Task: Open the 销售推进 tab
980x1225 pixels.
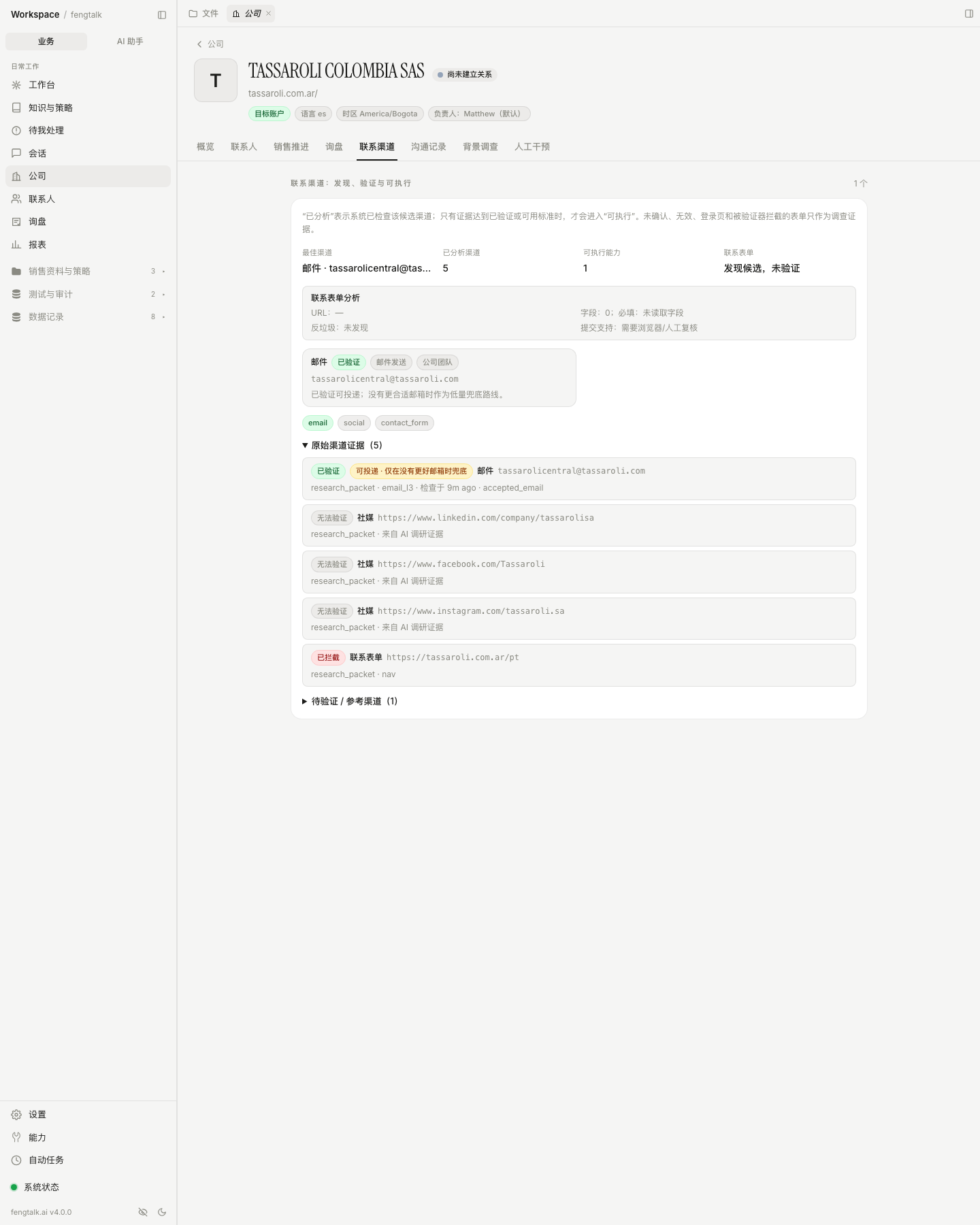Action: [x=291, y=147]
